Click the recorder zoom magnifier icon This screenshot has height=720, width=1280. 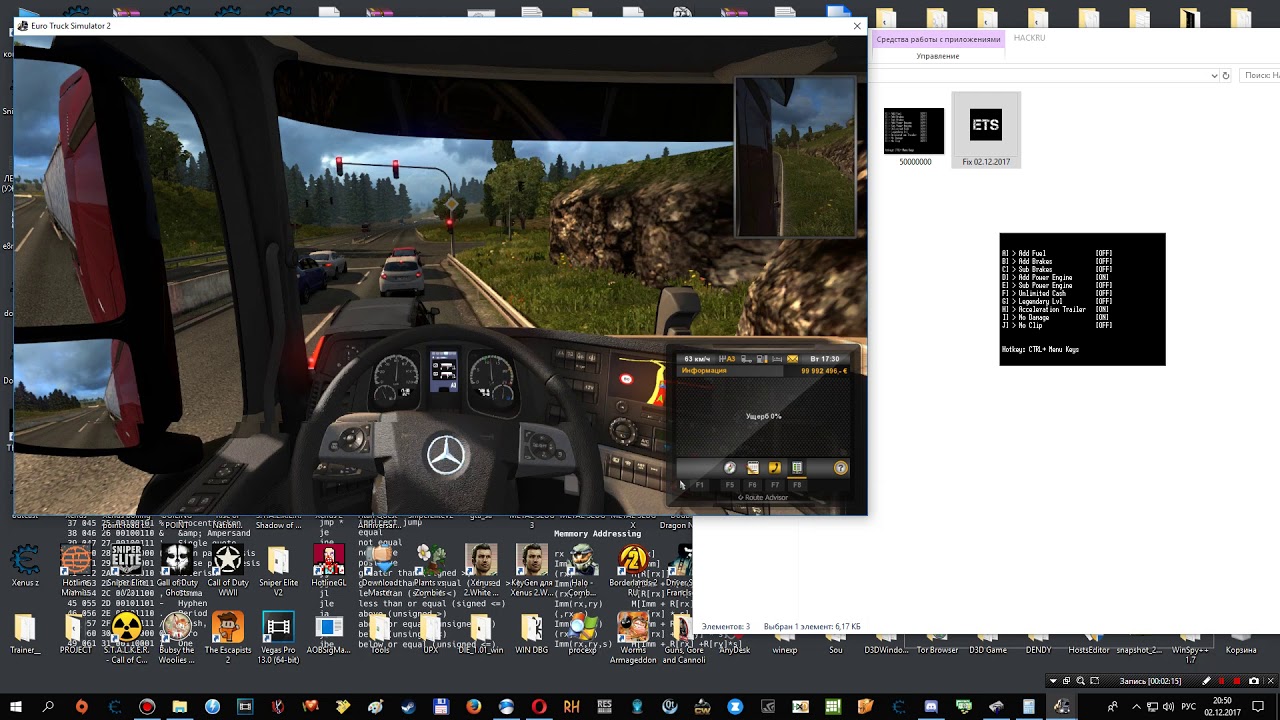click(x=1080, y=681)
